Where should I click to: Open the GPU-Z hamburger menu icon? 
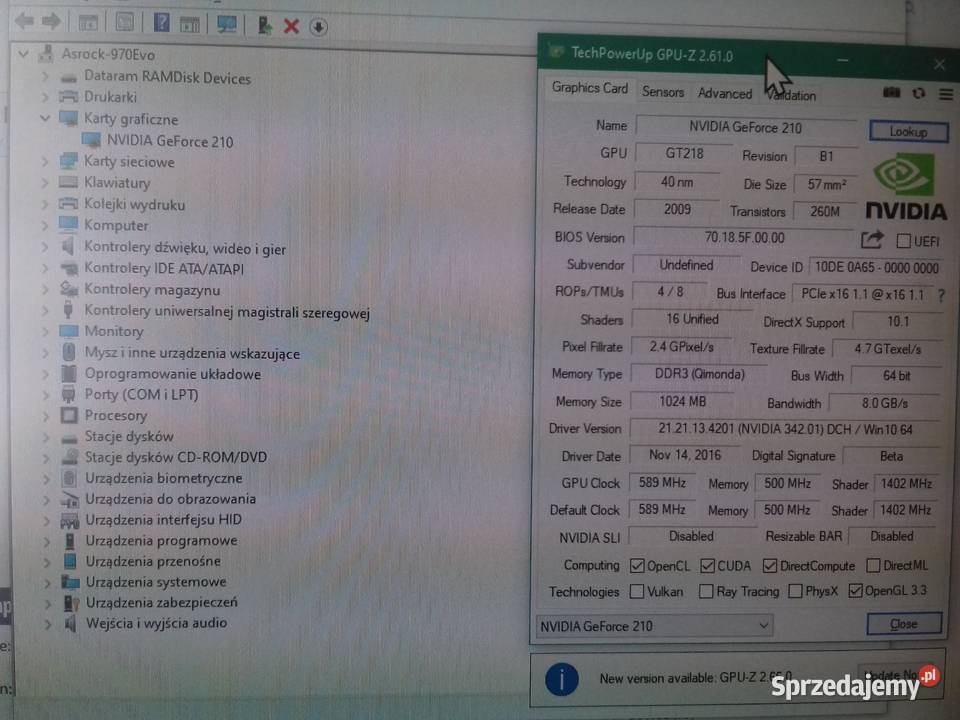click(946, 94)
